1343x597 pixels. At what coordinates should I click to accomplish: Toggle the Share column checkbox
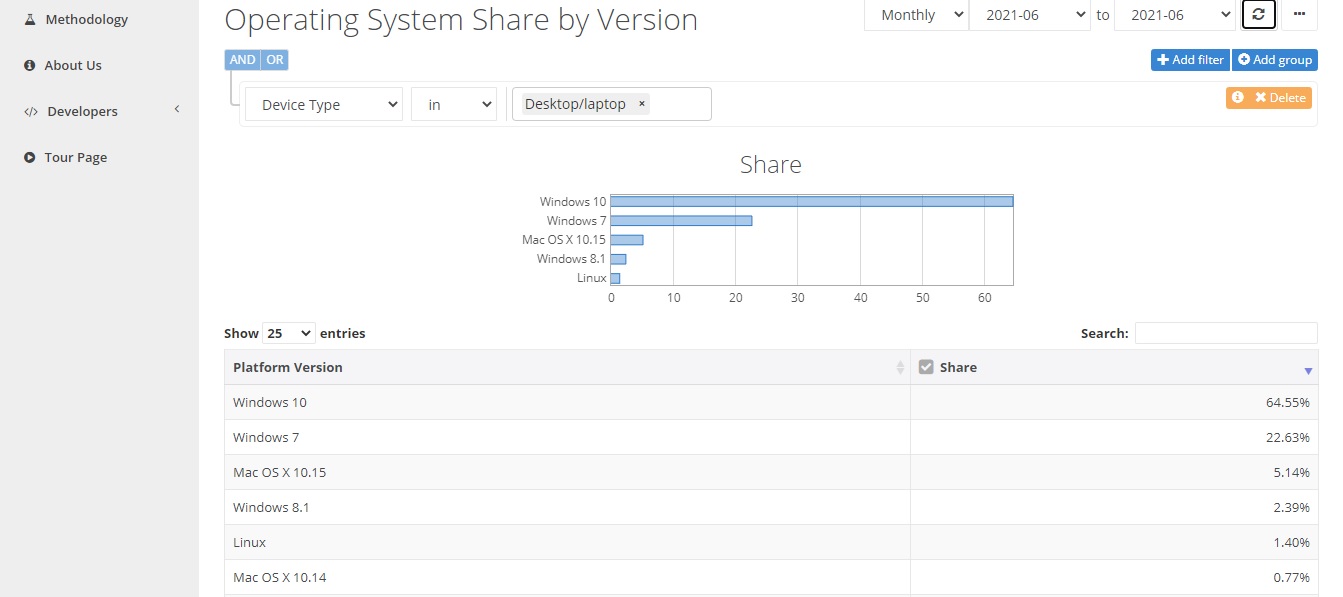(x=926, y=367)
